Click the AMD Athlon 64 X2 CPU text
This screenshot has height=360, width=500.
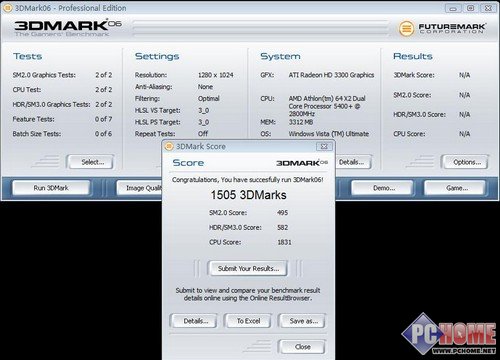[x=327, y=106]
